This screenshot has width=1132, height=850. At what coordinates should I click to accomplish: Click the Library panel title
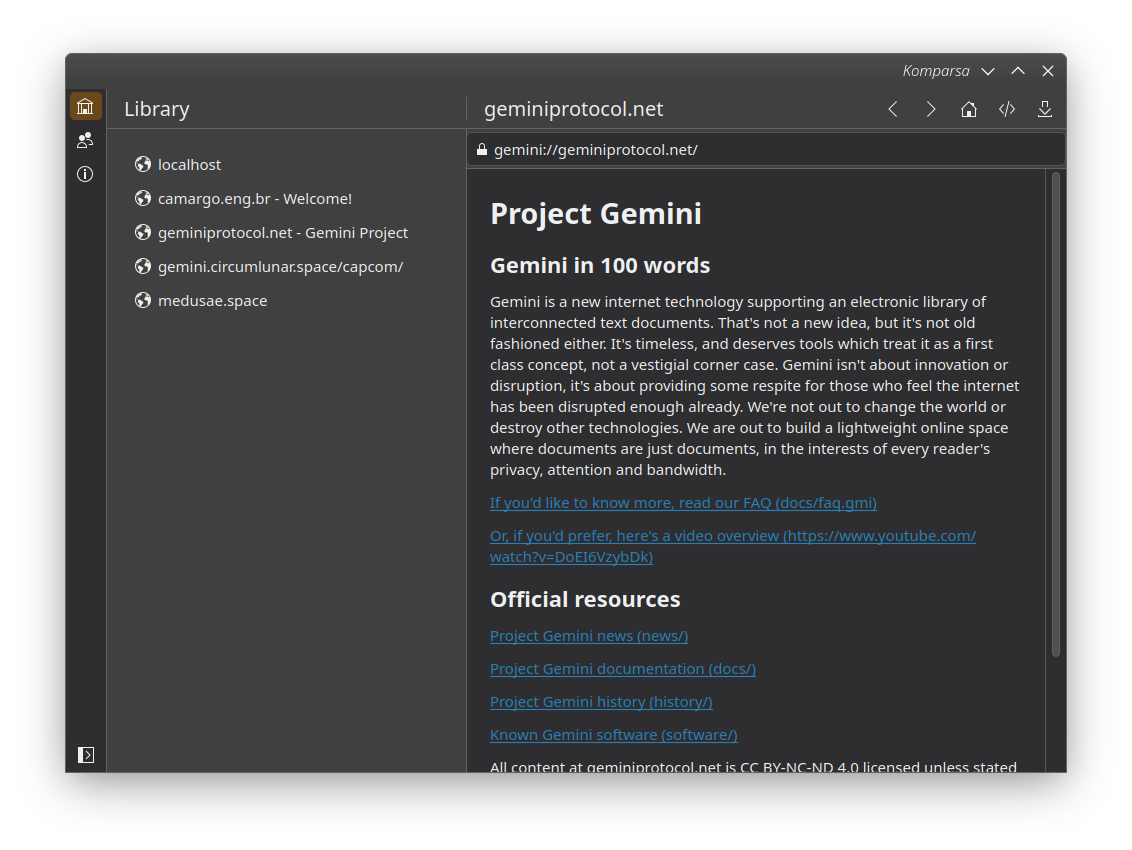point(157,109)
